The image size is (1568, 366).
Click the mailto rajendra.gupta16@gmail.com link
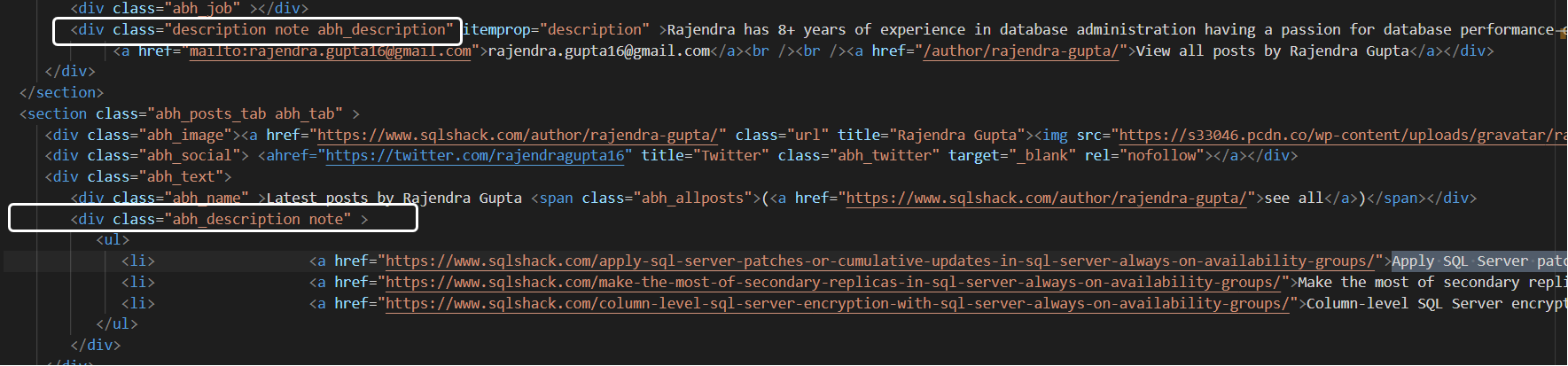point(330,51)
